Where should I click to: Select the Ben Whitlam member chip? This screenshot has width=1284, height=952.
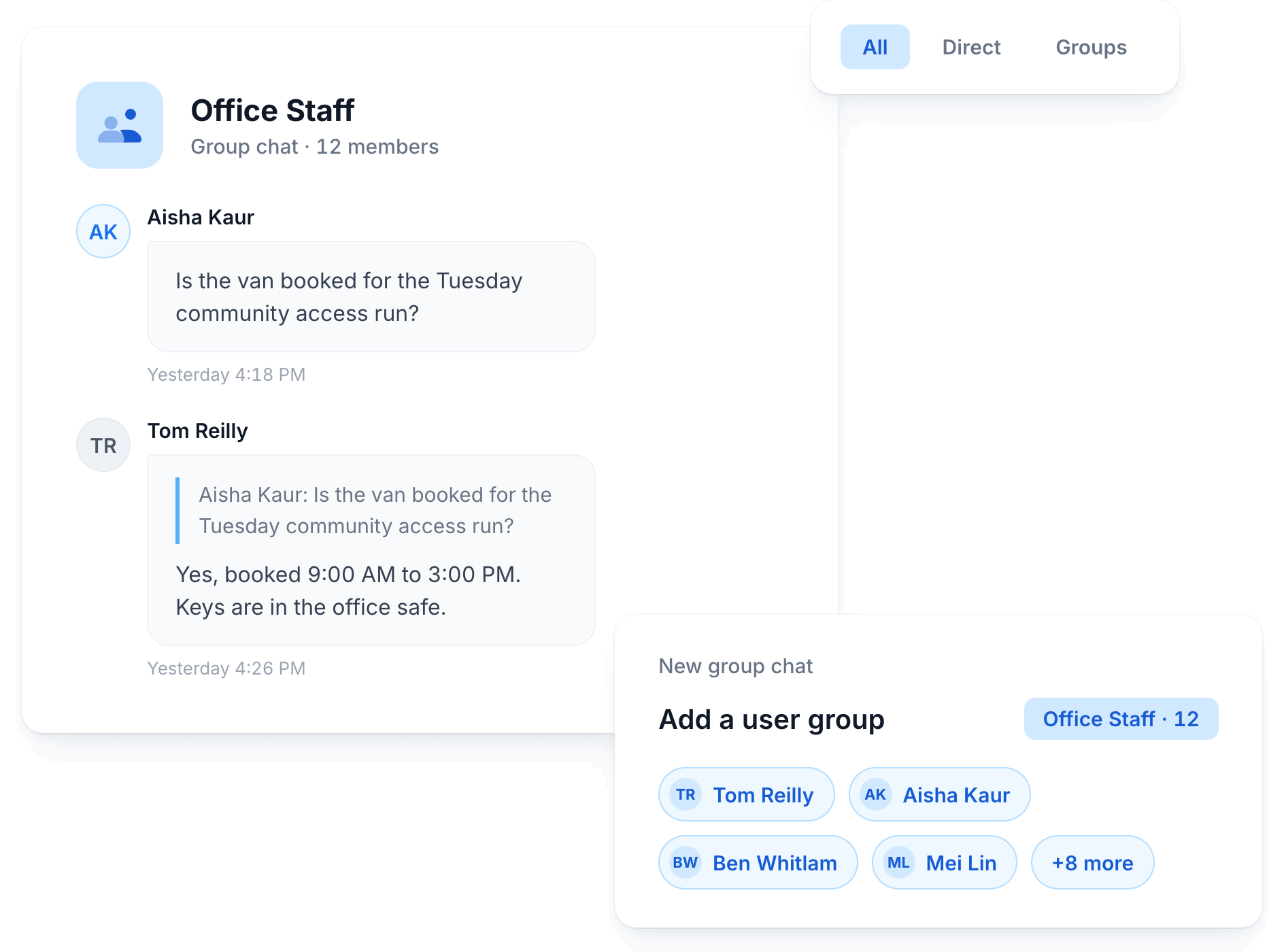pos(758,862)
